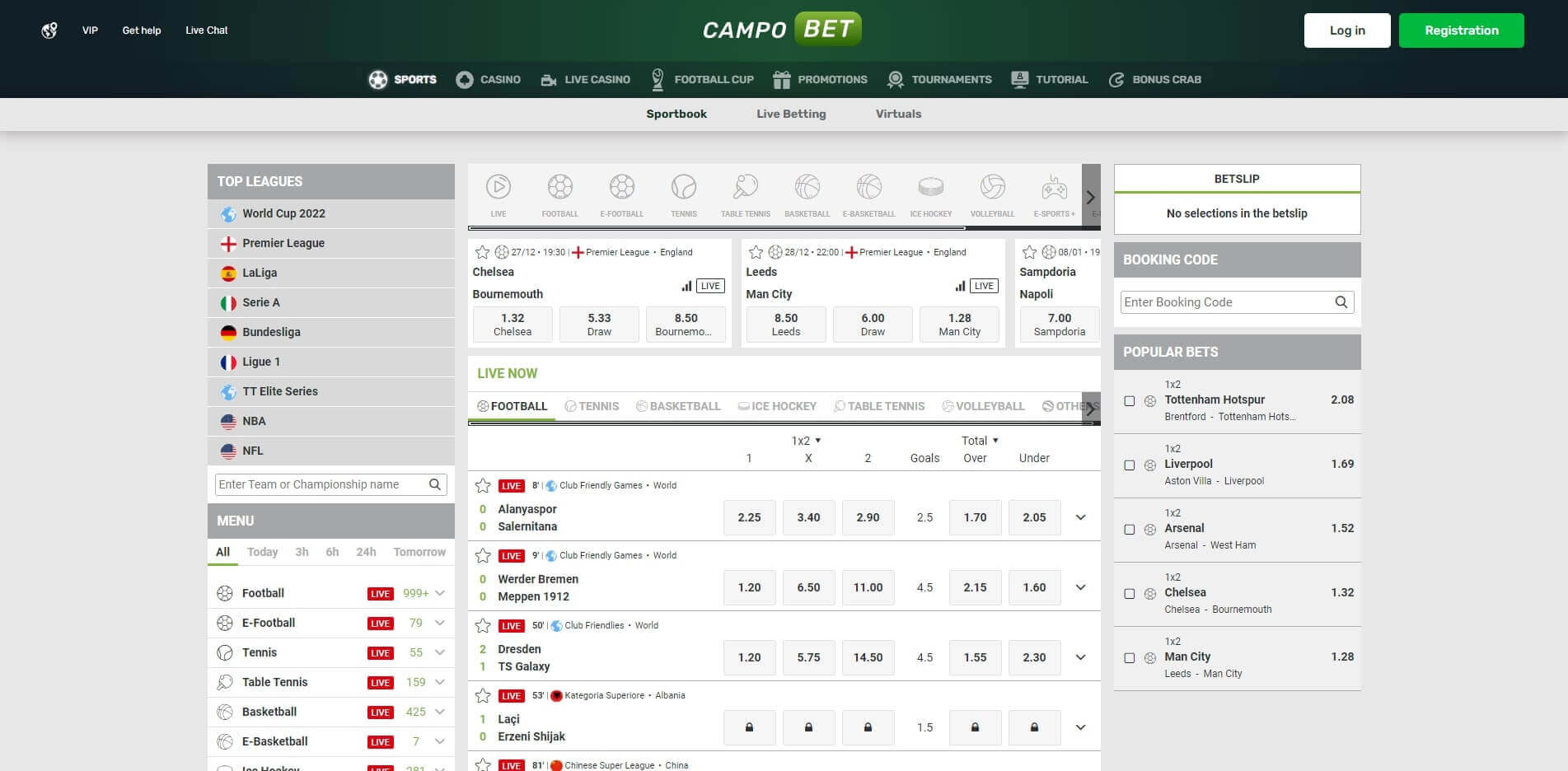The image size is (1568, 771).
Task: Tick Tottenham Hotspur popular bet checkbox
Action: pyautogui.click(x=1130, y=401)
